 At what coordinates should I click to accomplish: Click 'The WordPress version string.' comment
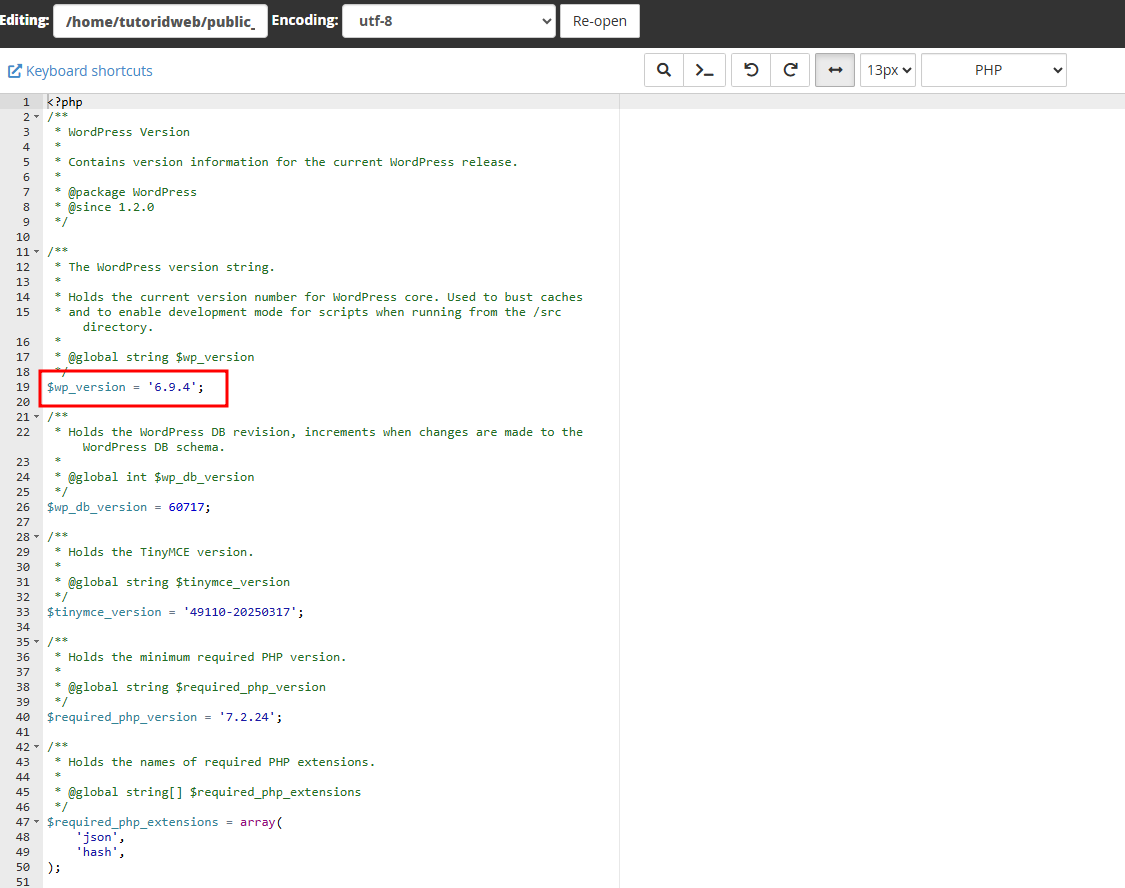coord(171,267)
